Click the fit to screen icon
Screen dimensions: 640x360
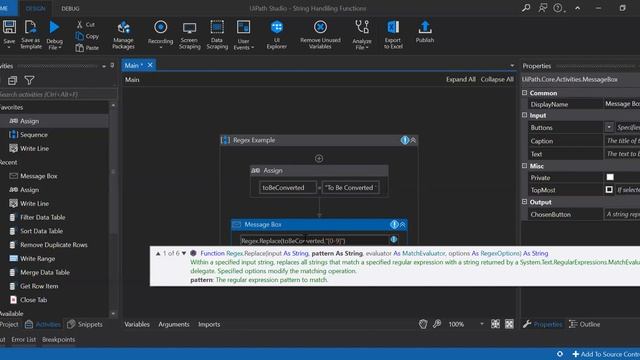[495, 324]
